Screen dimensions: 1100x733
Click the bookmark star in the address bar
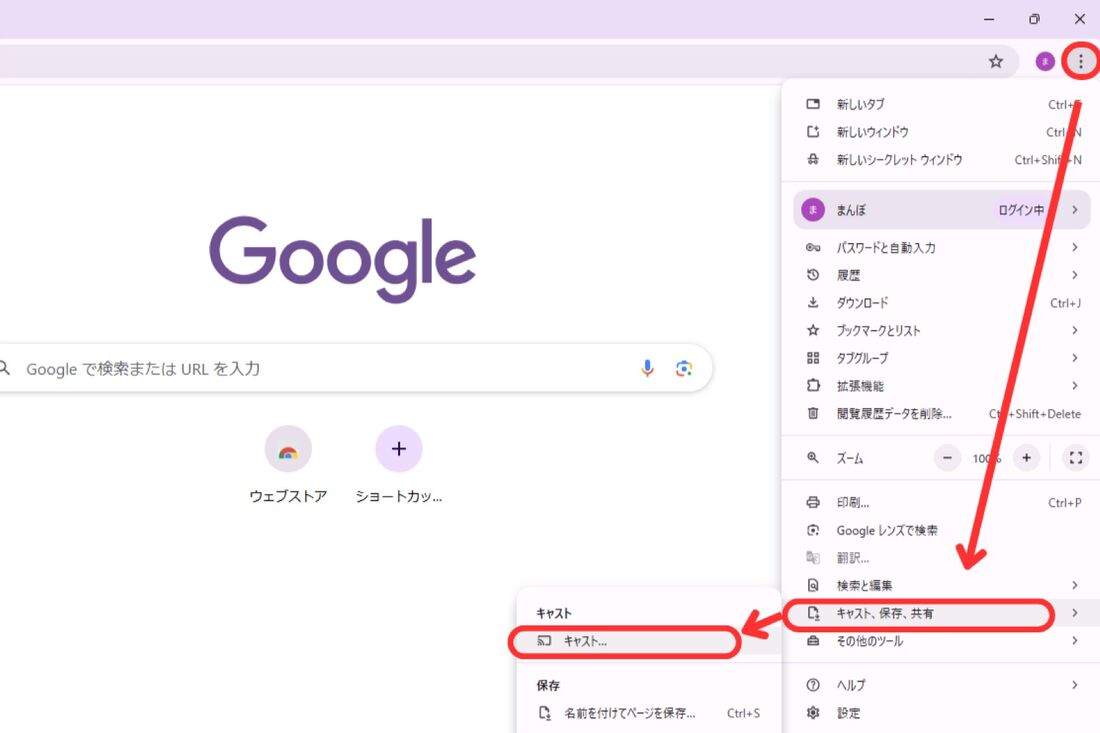(996, 61)
